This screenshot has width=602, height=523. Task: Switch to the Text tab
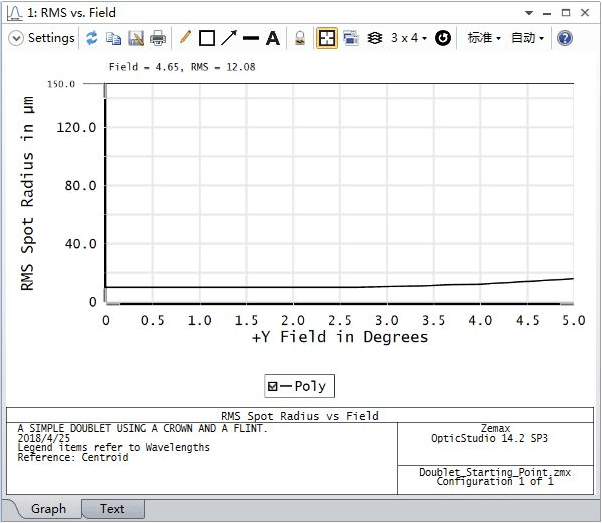112,509
